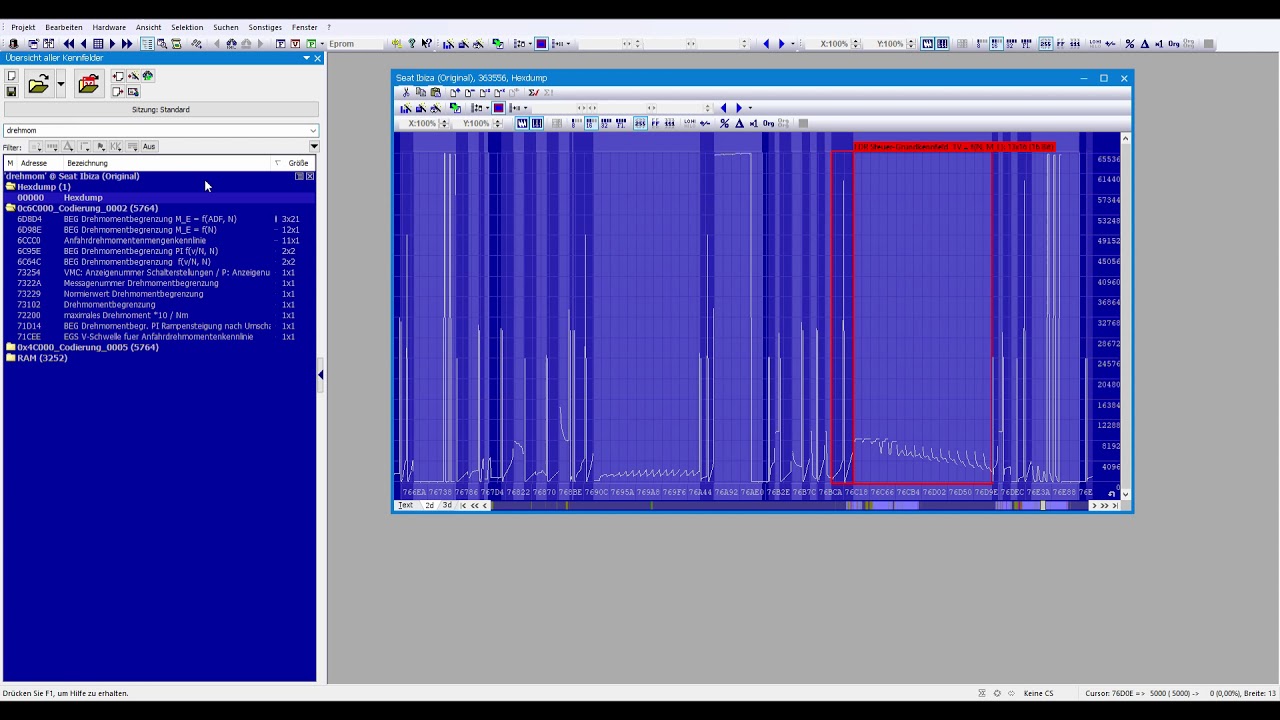Viewport: 1280px width, 720px height.
Task: Sort by Größe column header
Action: click(x=298, y=163)
